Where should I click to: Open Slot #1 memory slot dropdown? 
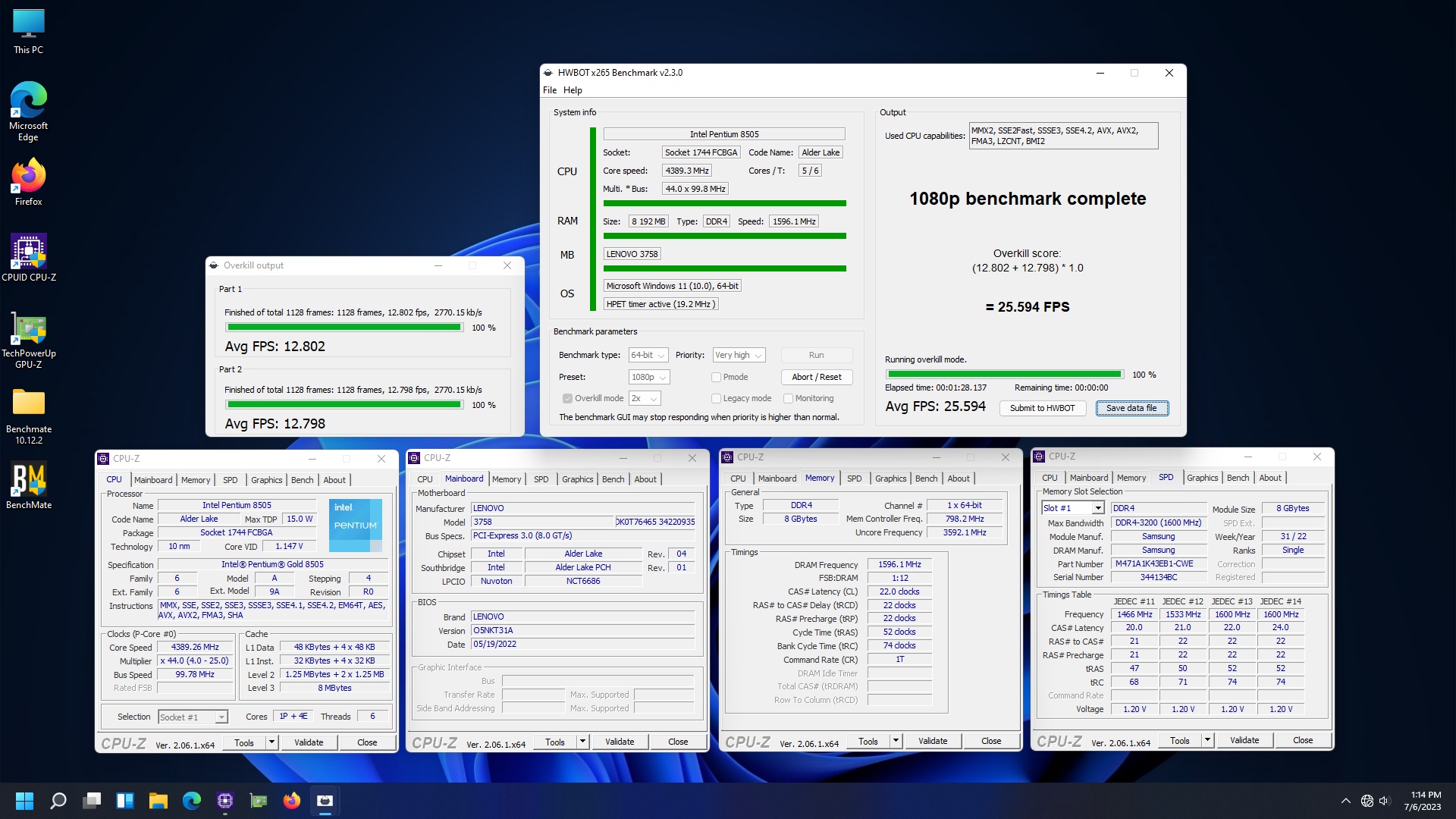[1072, 508]
